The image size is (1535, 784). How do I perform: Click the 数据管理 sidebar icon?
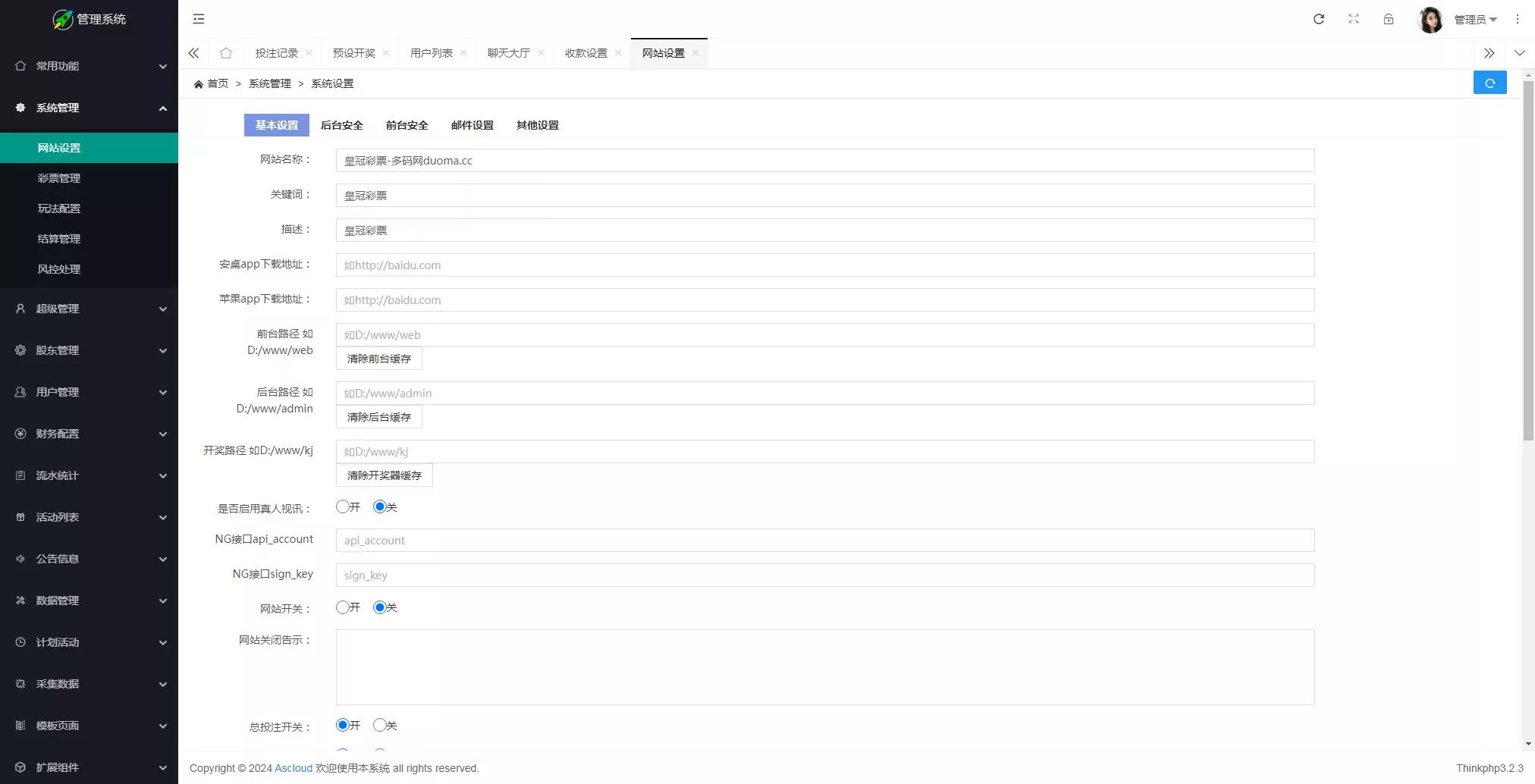point(20,600)
